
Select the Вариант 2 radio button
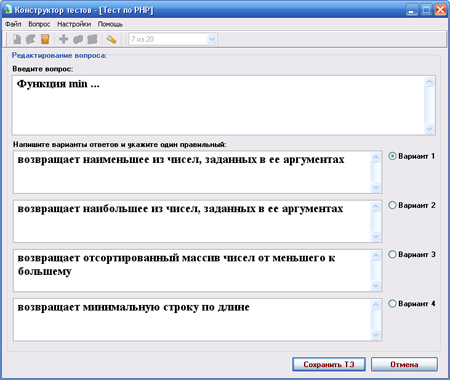(392, 205)
